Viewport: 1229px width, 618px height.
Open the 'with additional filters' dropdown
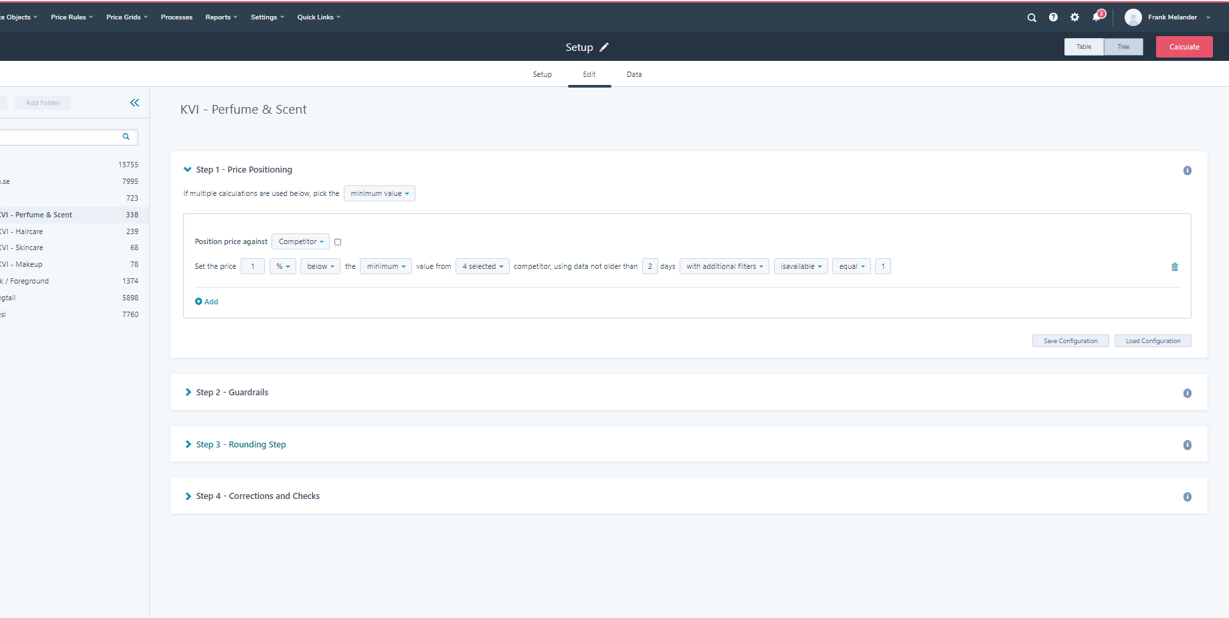pyautogui.click(x=724, y=267)
